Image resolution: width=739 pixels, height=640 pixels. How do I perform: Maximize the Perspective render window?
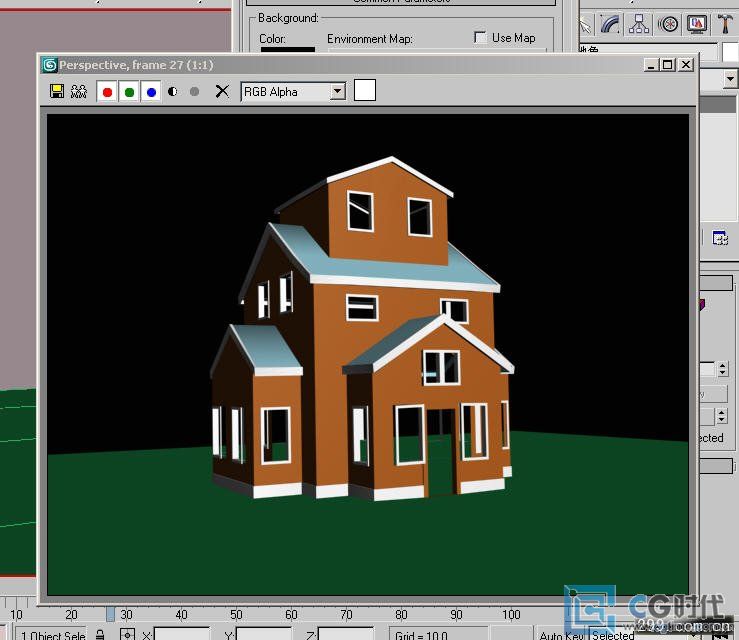click(668, 65)
